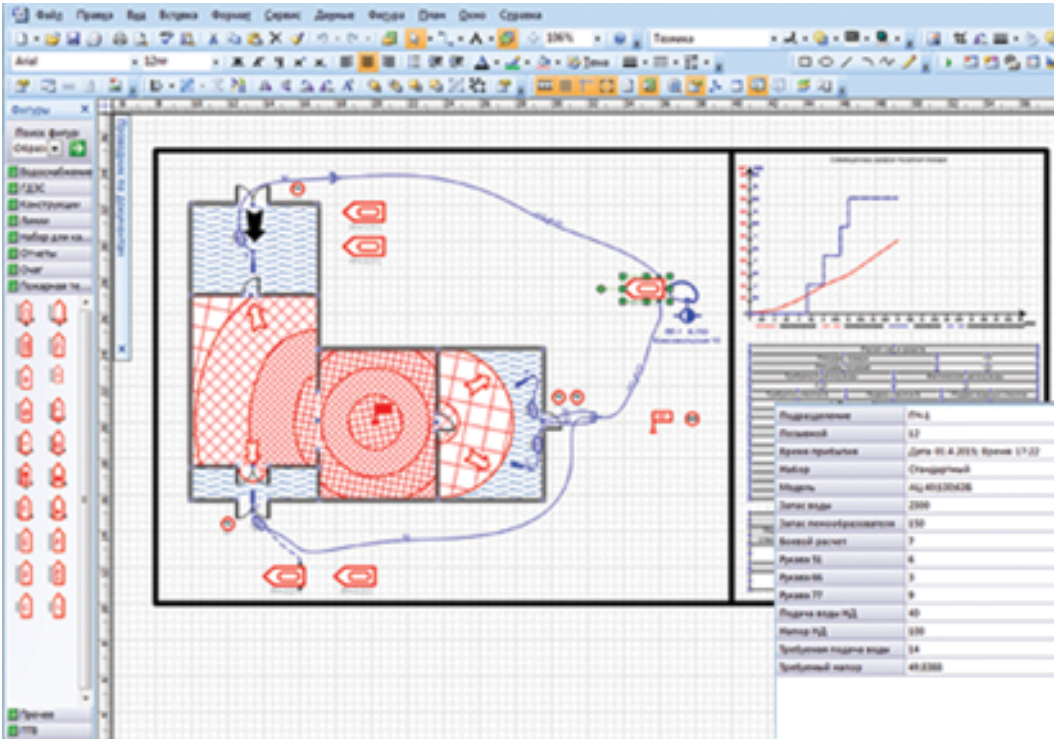Viewport: 1056px width, 744px height.
Task: Open the Файл menu
Action: point(48,14)
